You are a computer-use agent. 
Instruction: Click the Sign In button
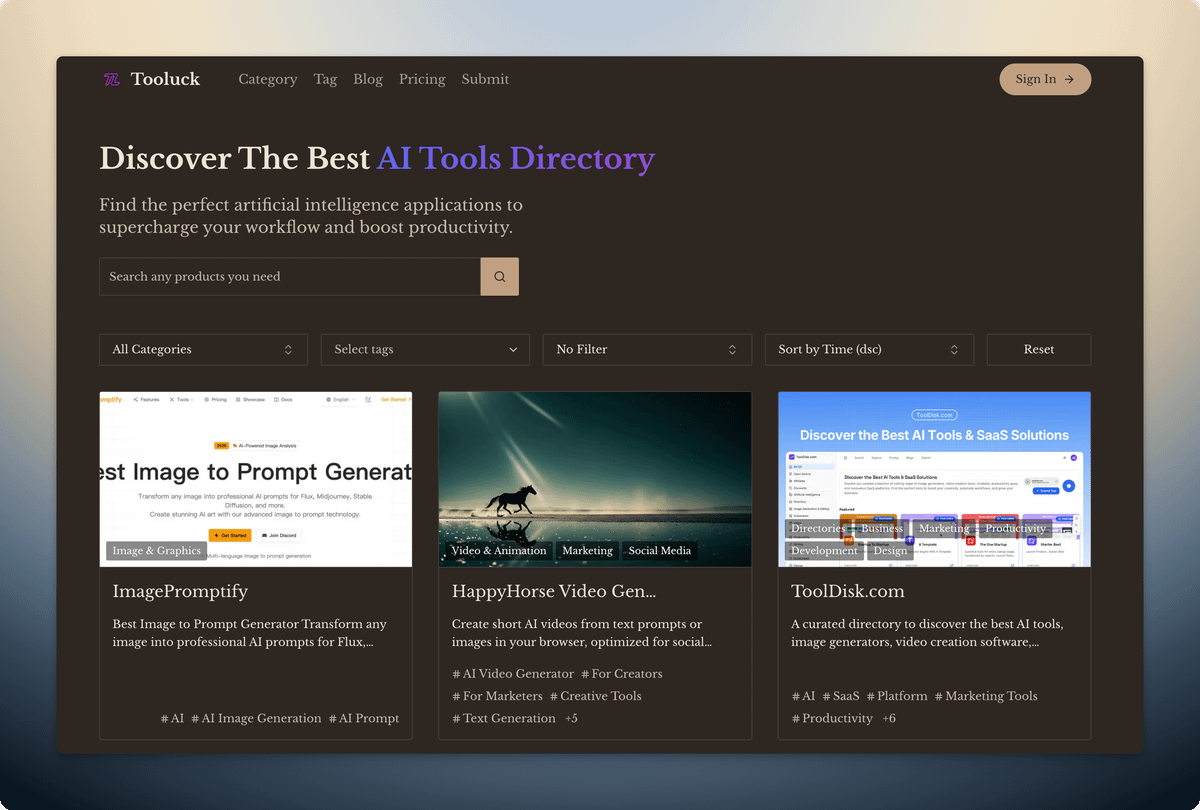coord(1044,79)
